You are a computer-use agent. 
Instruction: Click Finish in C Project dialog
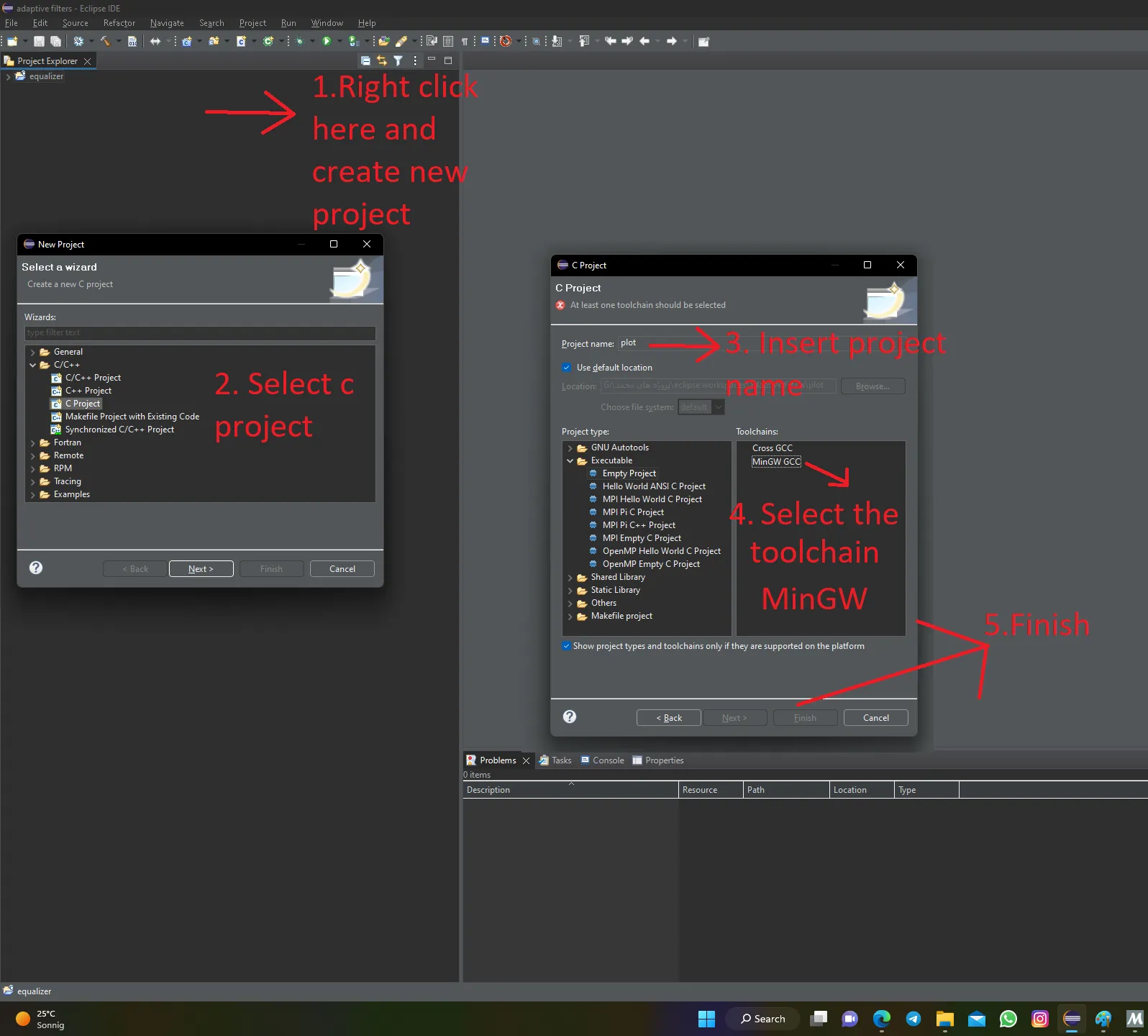806,718
